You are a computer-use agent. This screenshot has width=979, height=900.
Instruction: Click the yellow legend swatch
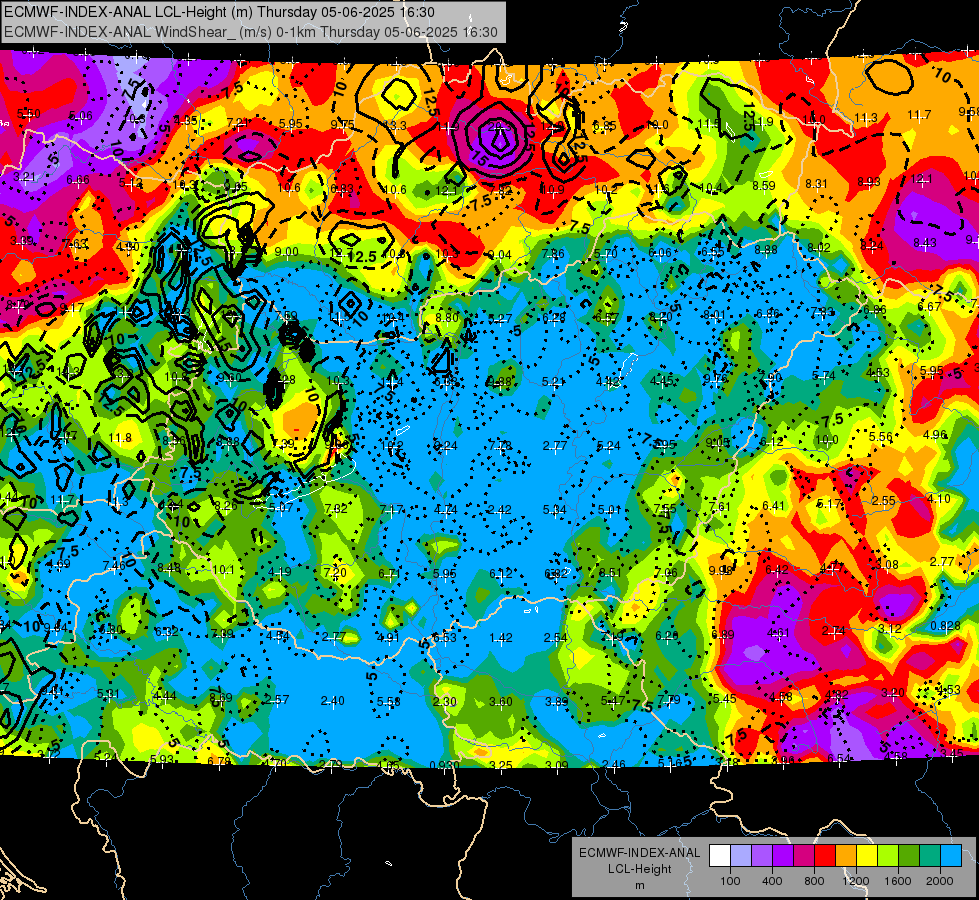(867, 856)
